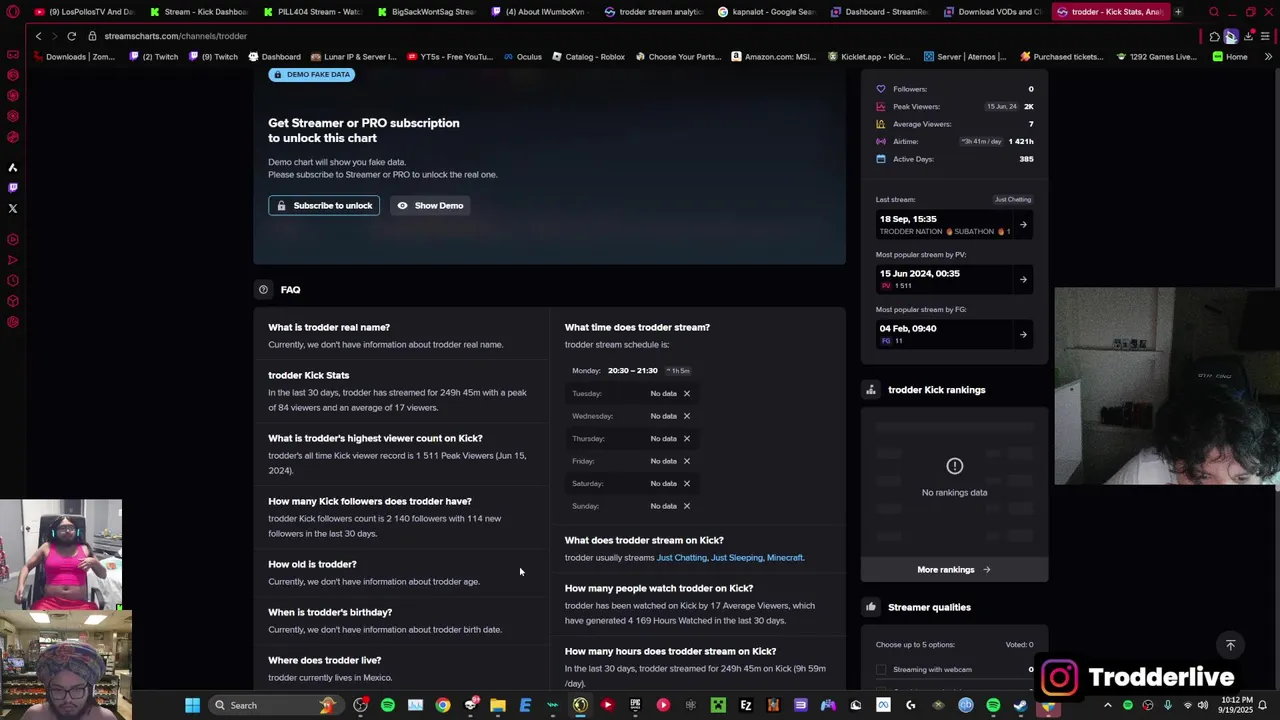Launch Google Chrome from the taskbar
Image resolution: width=1280 pixels, height=720 pixels.
click(442, 705)
